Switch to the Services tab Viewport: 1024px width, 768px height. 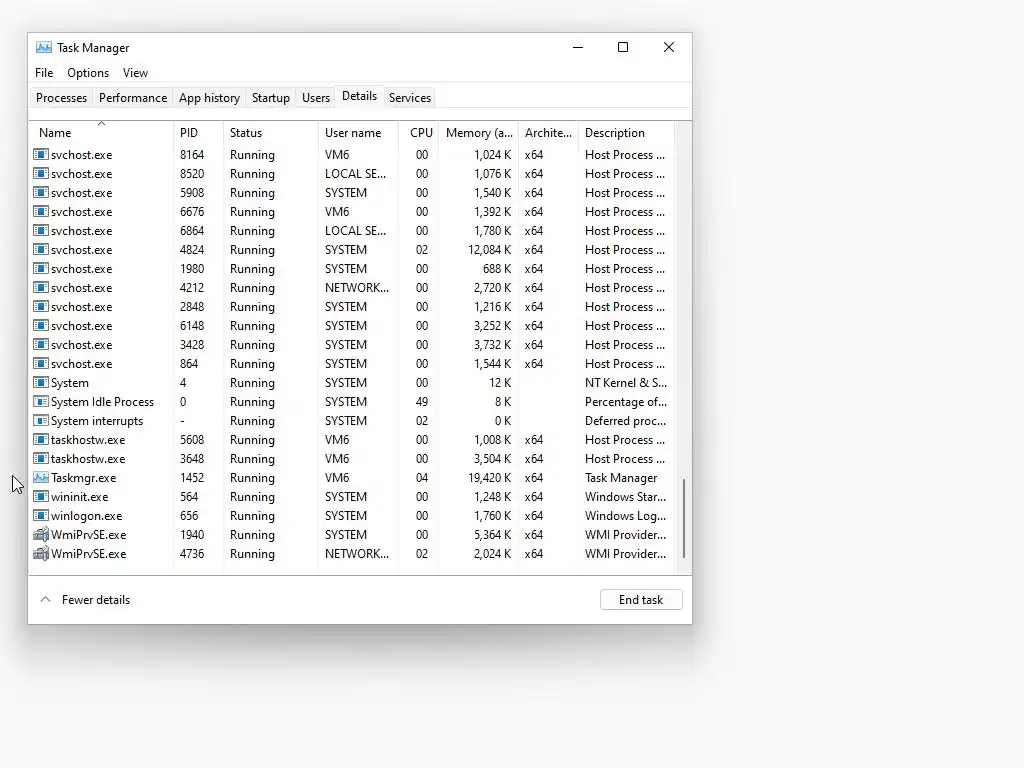[x=409, y=97]
